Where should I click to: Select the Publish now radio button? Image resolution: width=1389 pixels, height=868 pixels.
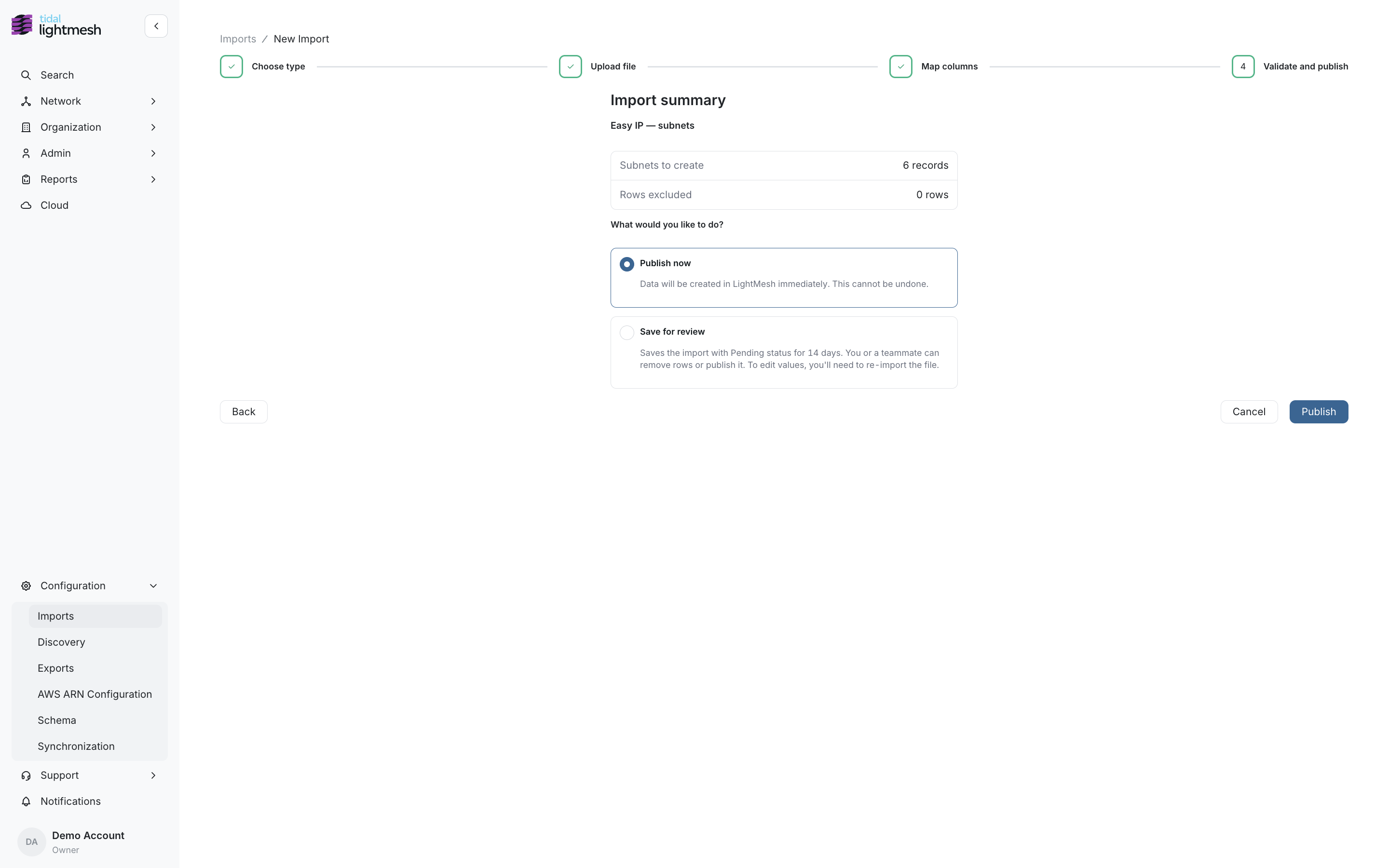coord(627,264)
